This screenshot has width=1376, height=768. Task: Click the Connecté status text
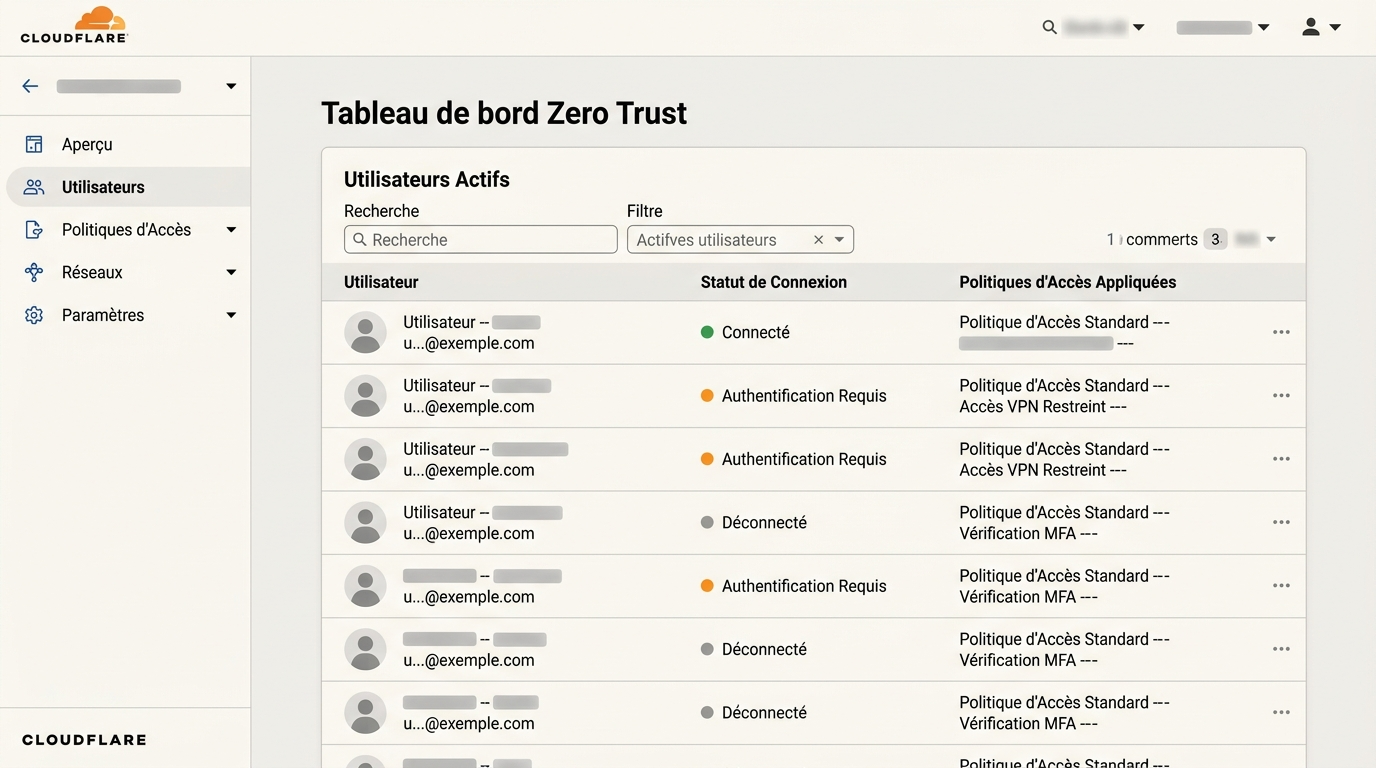pyautogui.click(x=756, y=332)
